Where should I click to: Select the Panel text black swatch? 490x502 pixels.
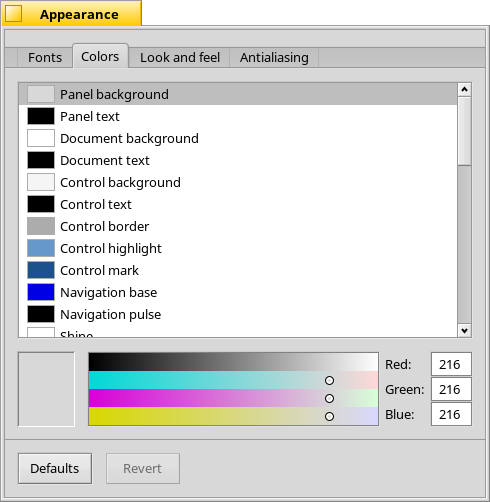[x=41, y=116]
